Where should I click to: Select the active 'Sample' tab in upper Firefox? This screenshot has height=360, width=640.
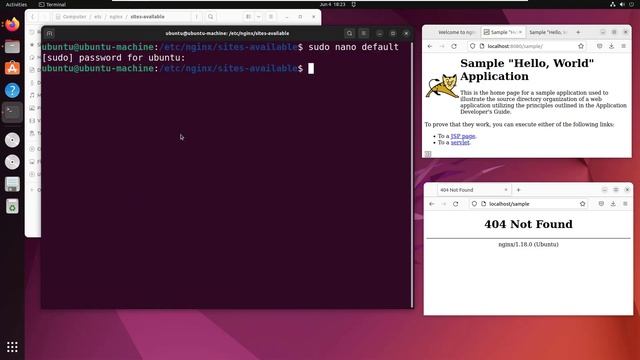(501, 32)
